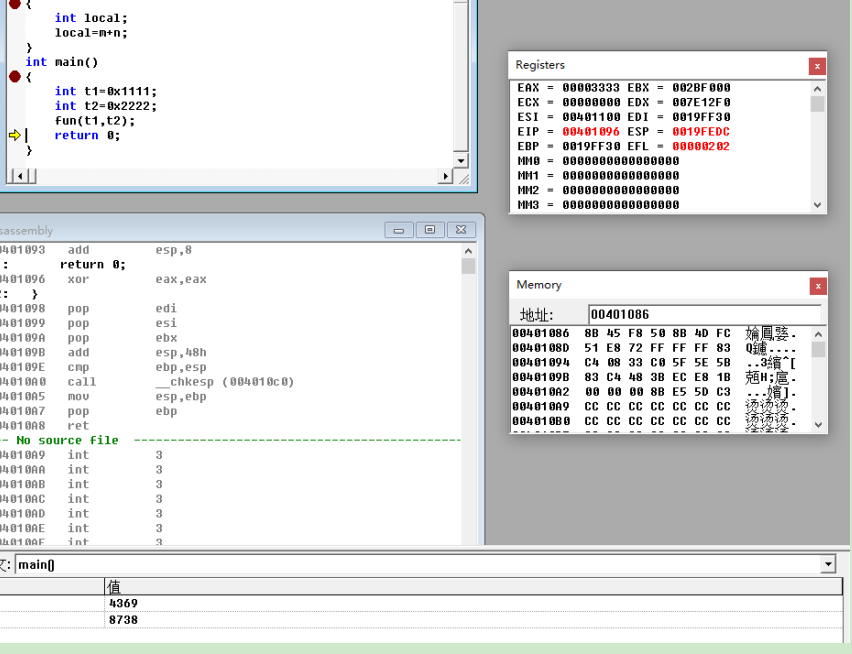Image resolution: width=852 pixels, height=654 pixels.
Task: Click the 值 column header
Action: 473,587
